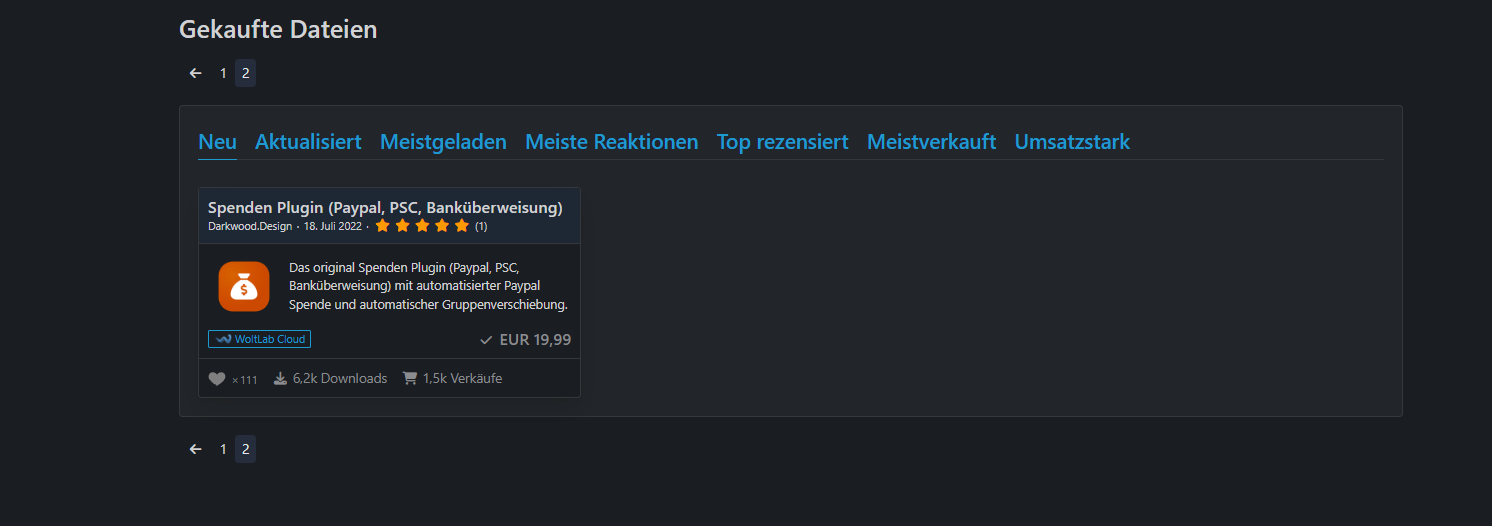Open the Umsatzstark tab
The height and width of the screenshot is (526, 1492).
click(x=1072, y=142)
